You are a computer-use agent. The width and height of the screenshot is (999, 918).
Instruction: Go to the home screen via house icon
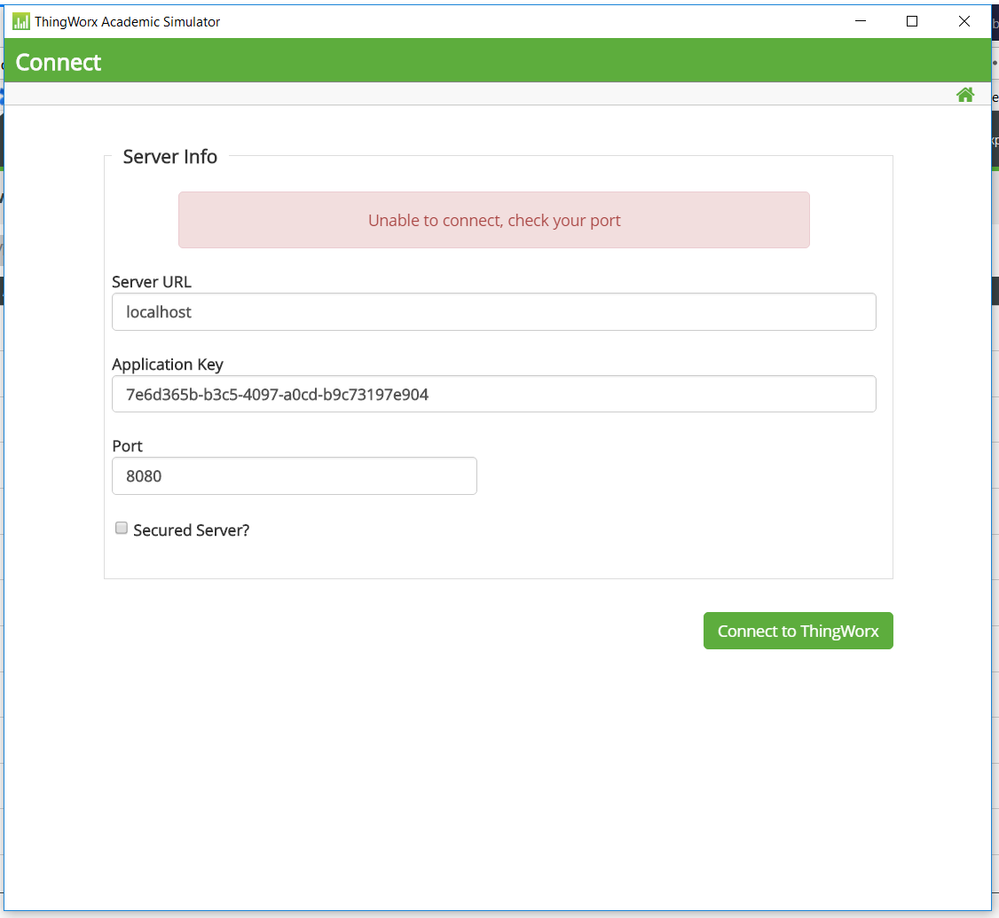click(965, 95)
